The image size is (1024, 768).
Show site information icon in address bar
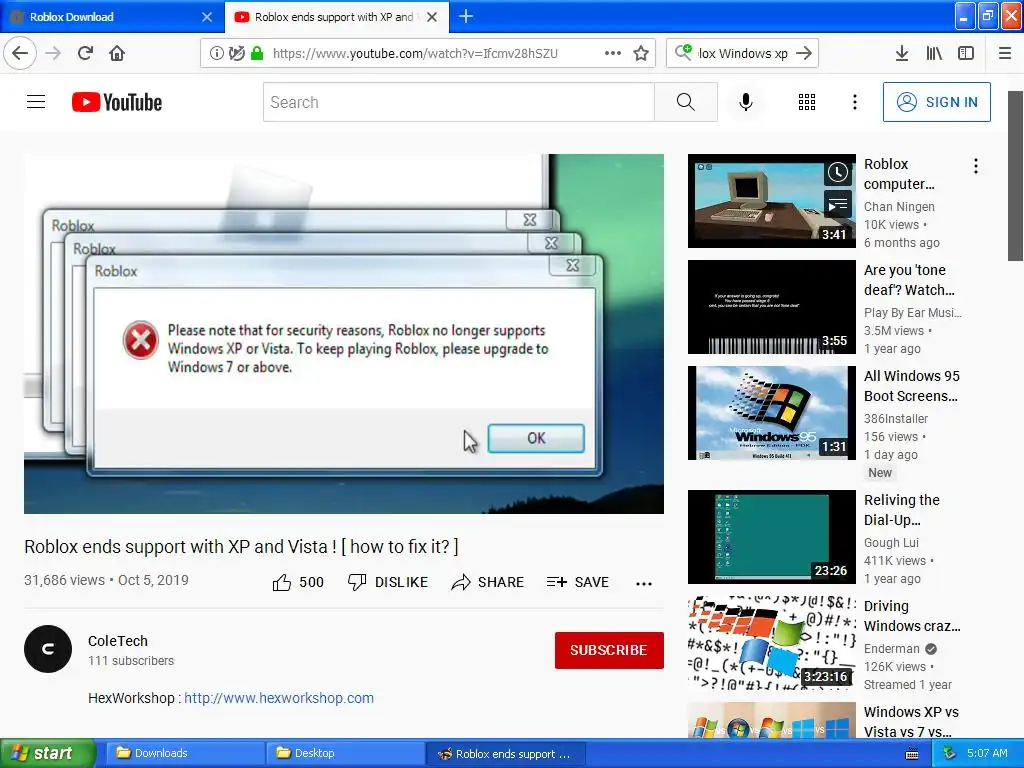click(x=216, y=54)
